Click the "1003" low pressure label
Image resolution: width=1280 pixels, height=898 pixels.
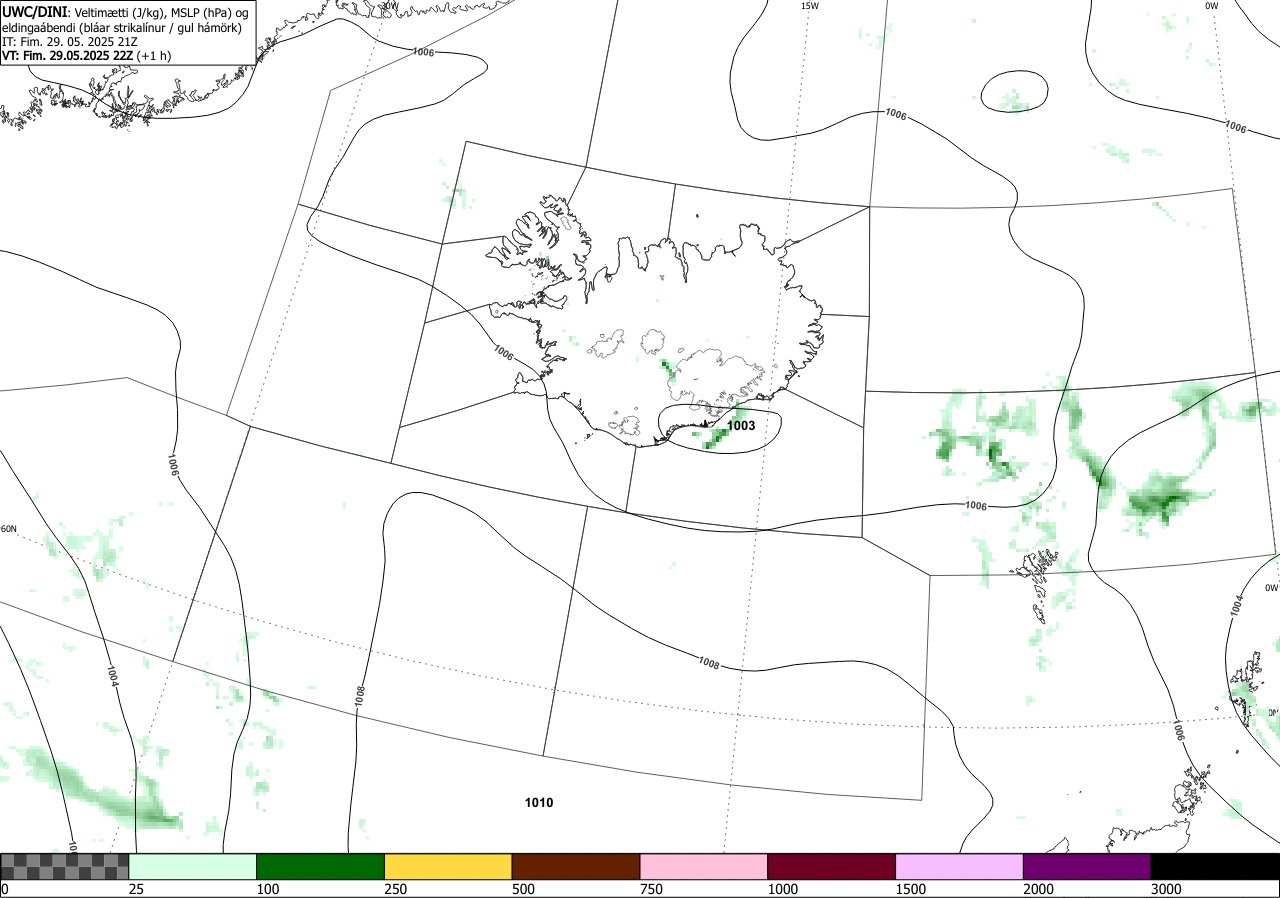pos(741,425)
